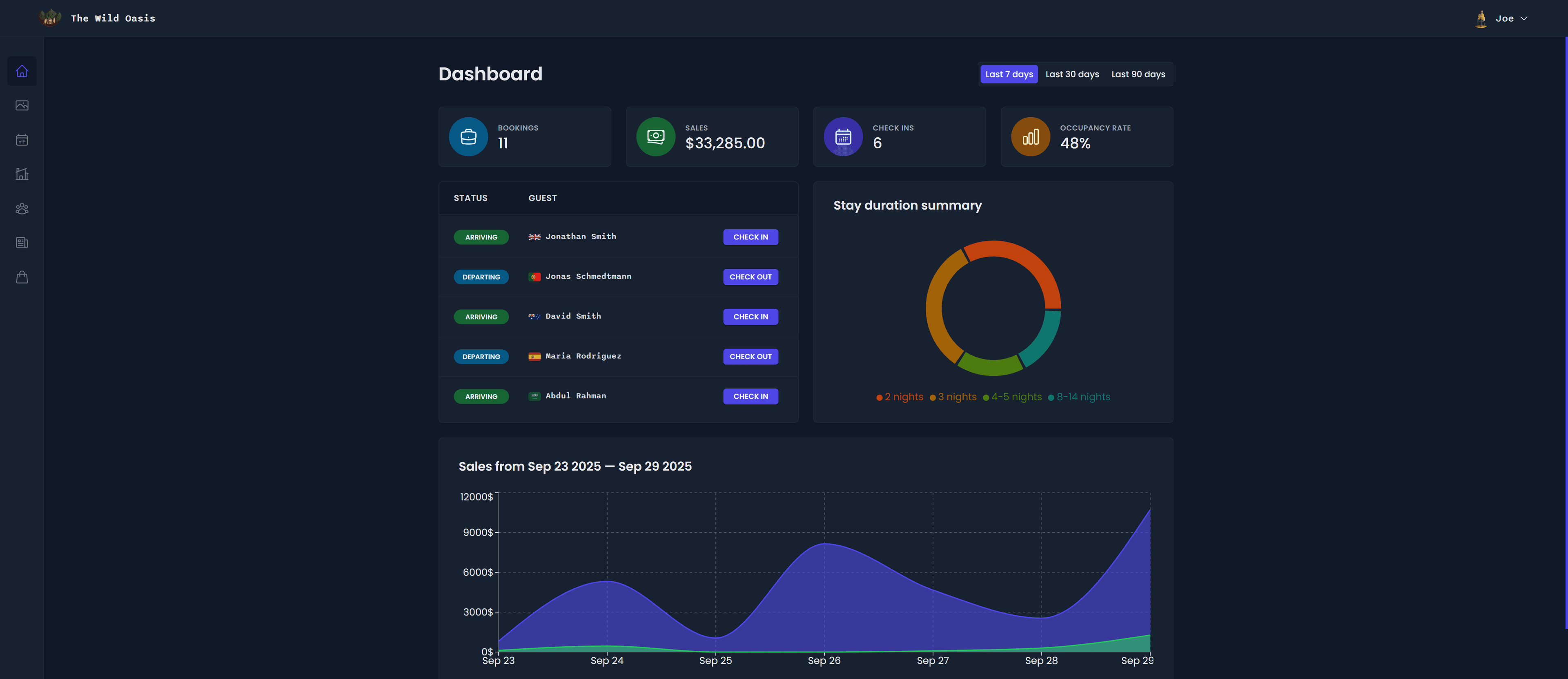Click the Arriving status badge for Jonathan Smith

(x=481, y=237)
